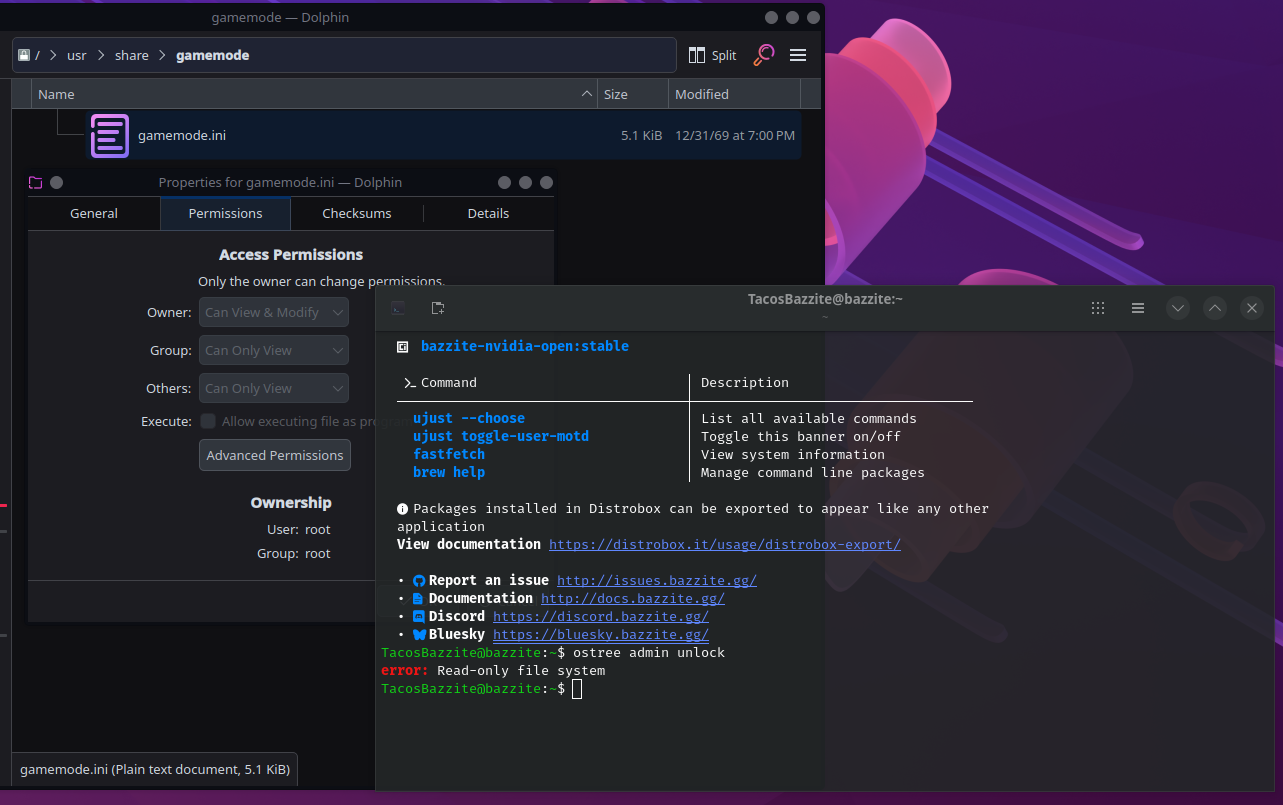The image size is (1283, 805).
Task: Open the discord.bazzite.gg link
Action: (600, 616)
